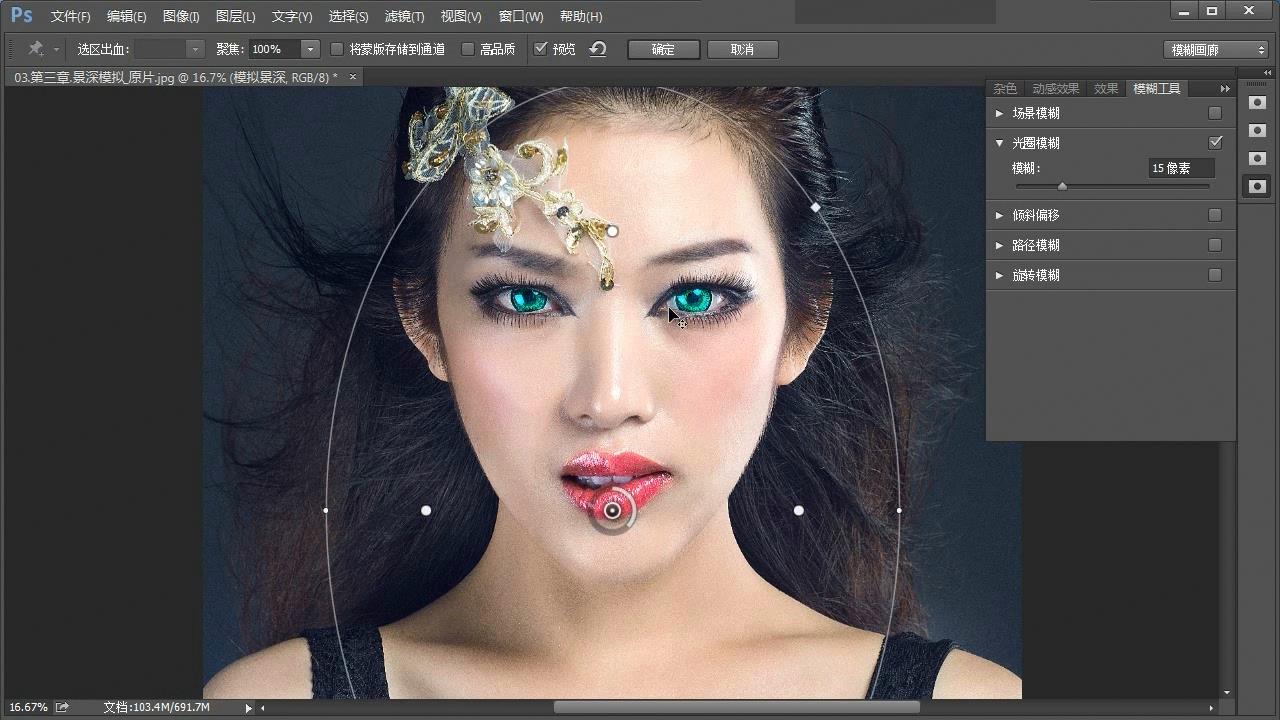Click the vertical scrollbar down arrow
Image resolution: width=1280 pixels, height=720 pixels.
pyautogui.click(x=1227, y=692)
